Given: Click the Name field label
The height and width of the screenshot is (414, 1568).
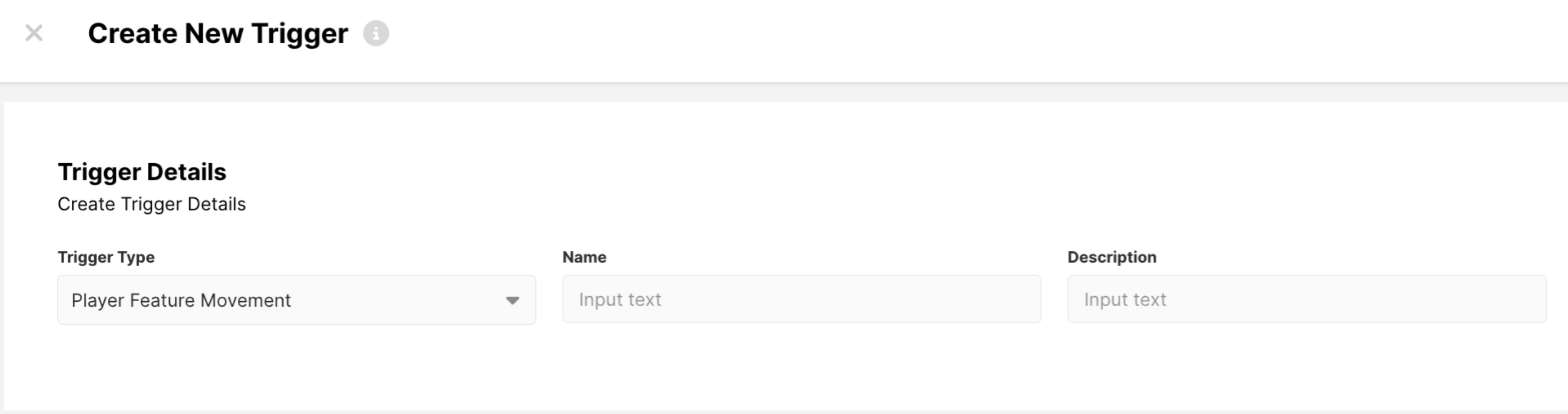Looking at the screenshot, I should pos(583,257).
